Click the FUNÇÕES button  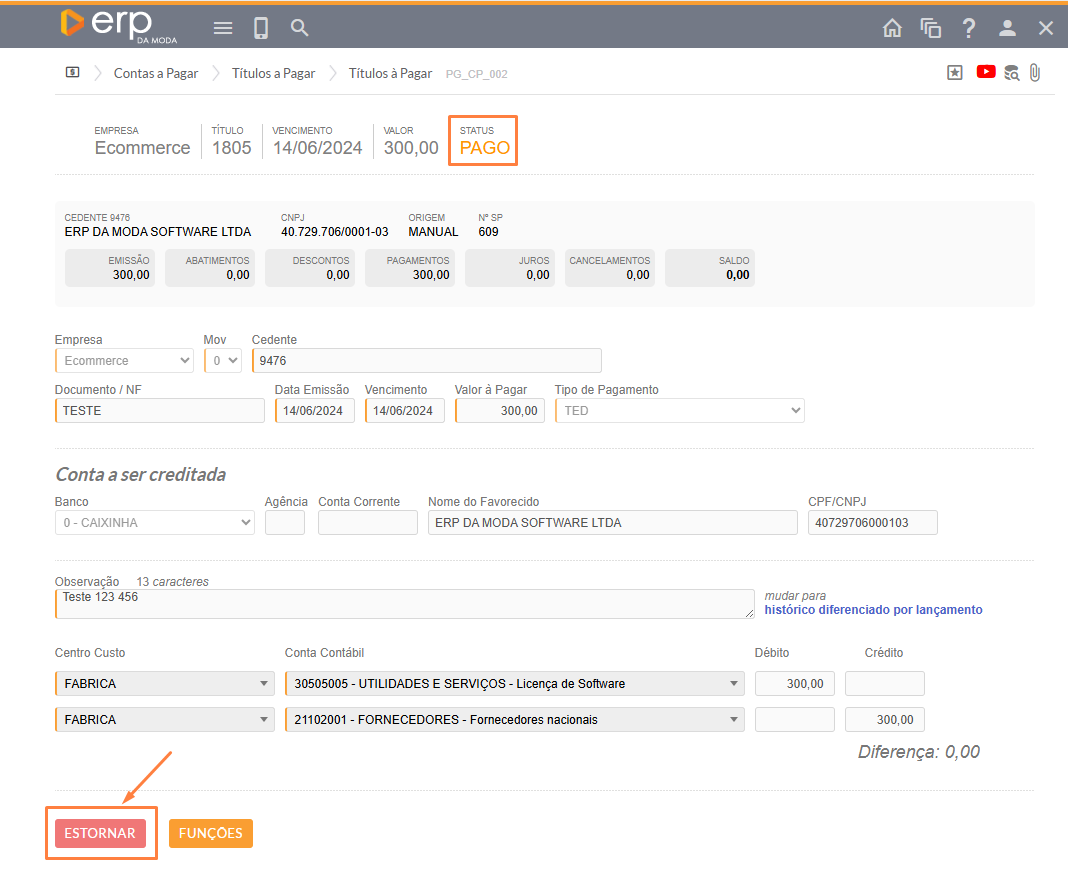coord(211,833)
